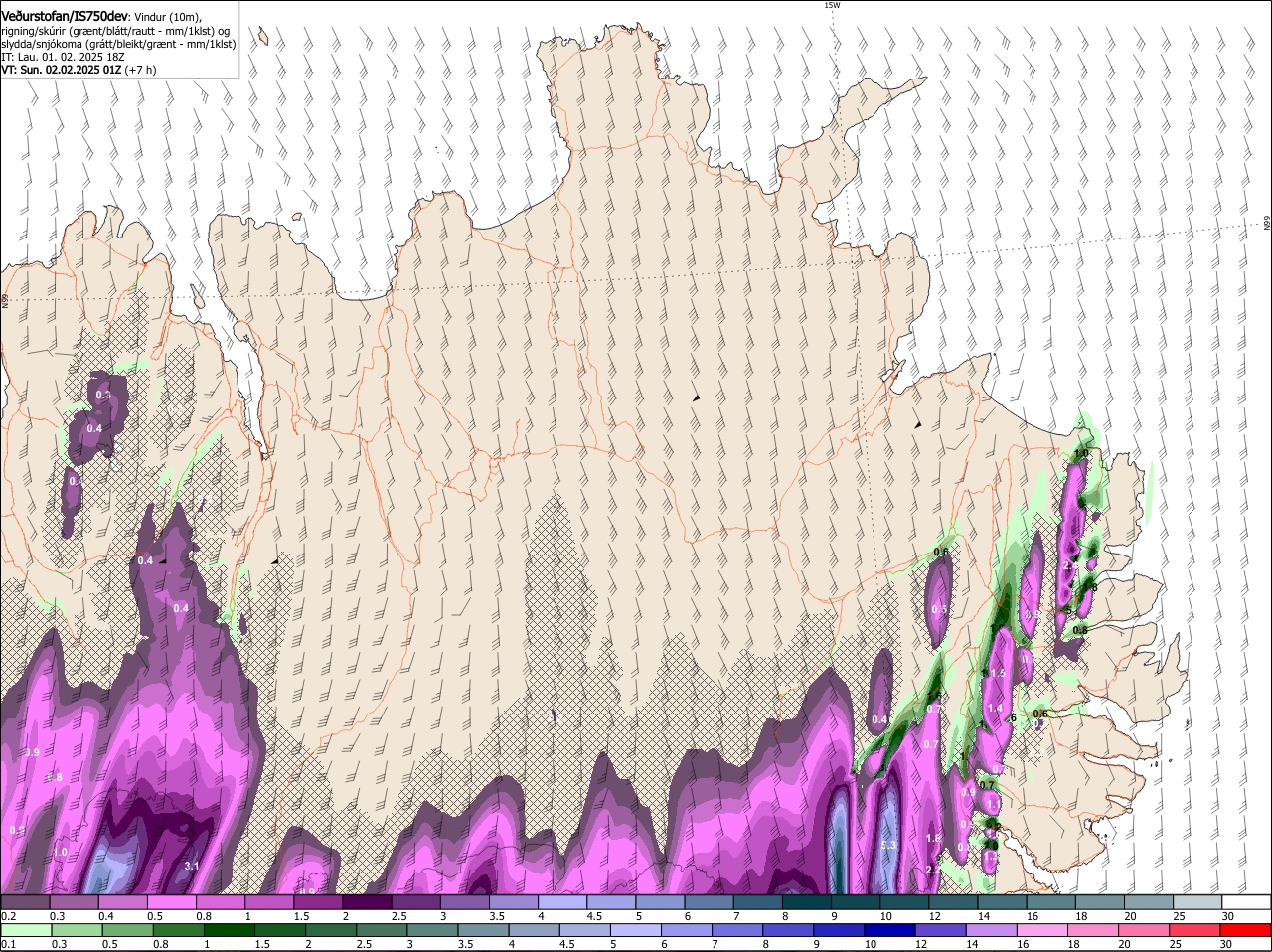This screenshot has height=952, width=1272.
Task: Click dark teal swatch between 8 and 9
Action: [x=809, y=901]
